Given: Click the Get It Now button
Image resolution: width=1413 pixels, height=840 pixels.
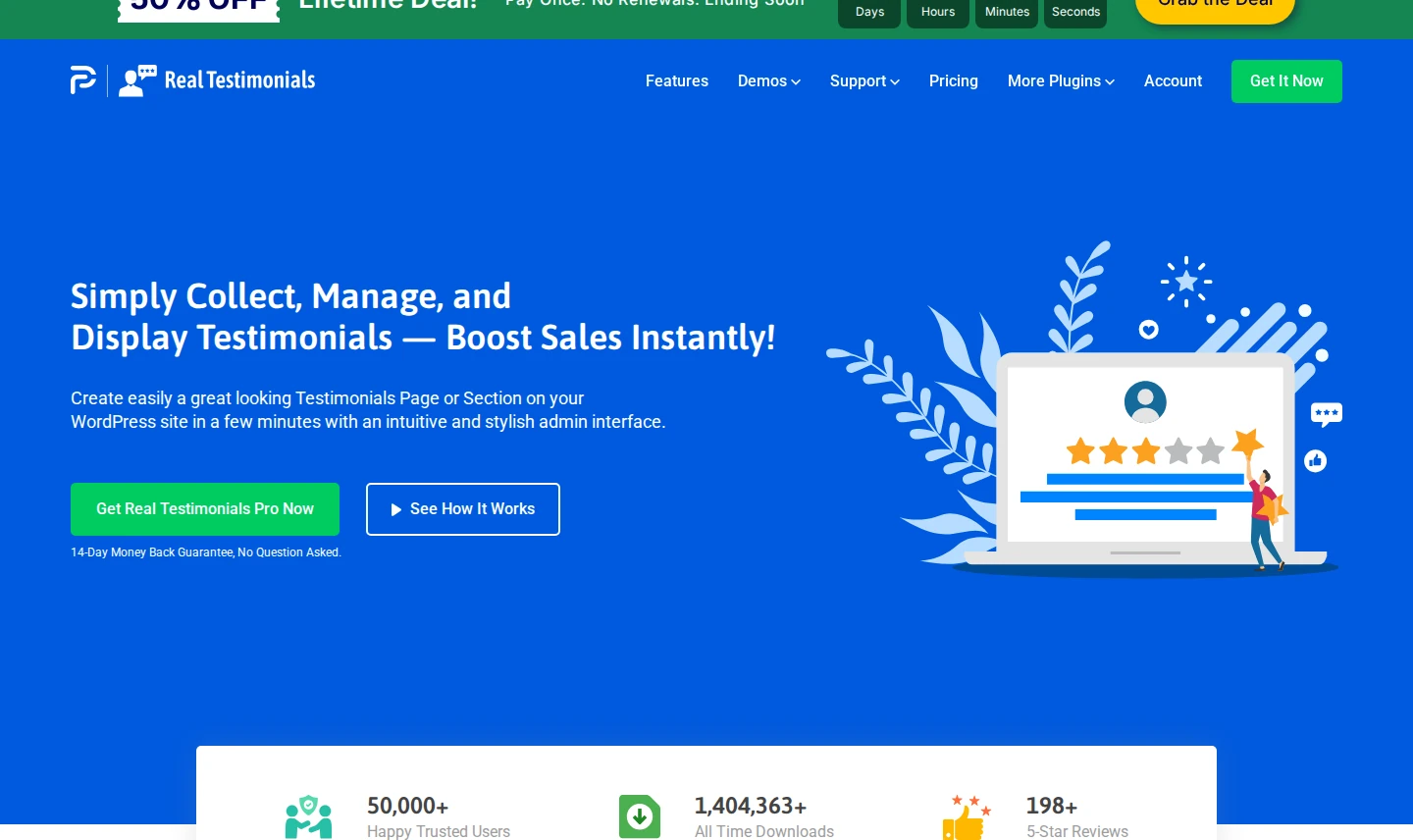Looking at the screenshot, I should [1286, 81].
